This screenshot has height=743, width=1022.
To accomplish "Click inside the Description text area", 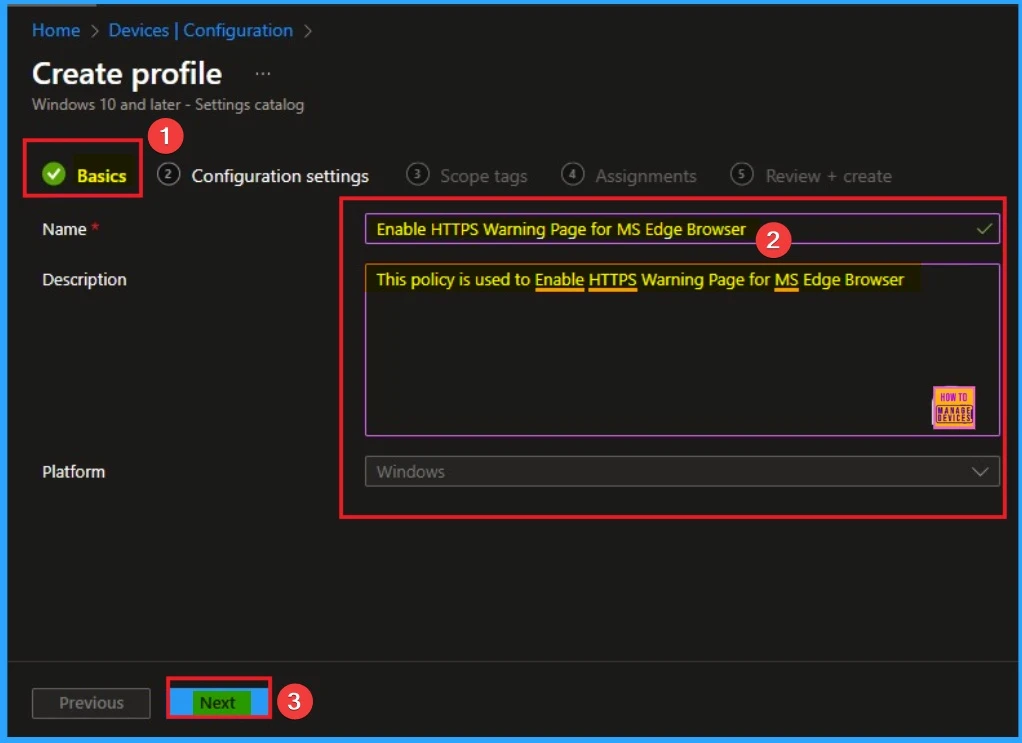I will click(682, 349).
